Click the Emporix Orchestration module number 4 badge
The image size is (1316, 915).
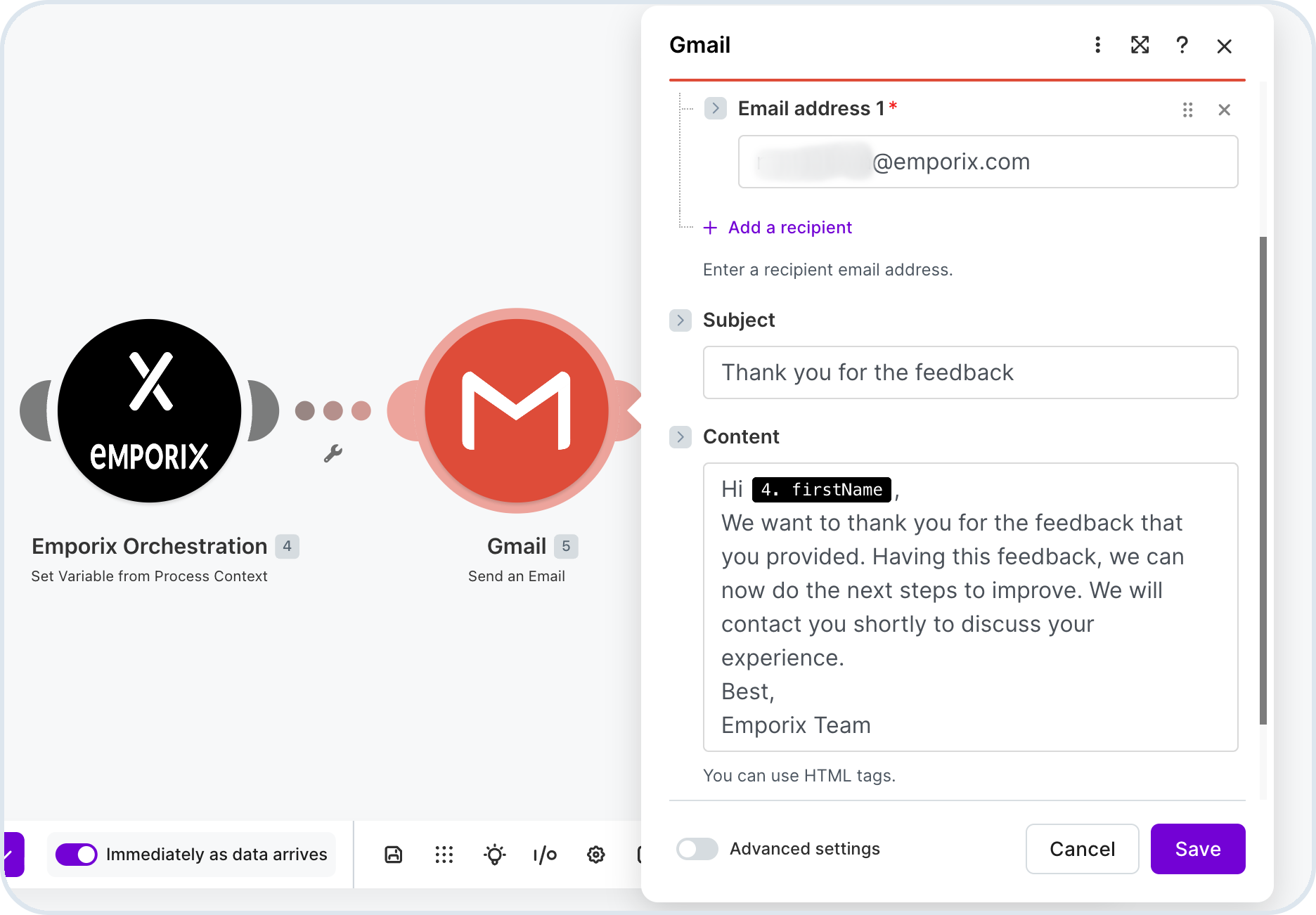pyautogui.click(x=287, y=546)
